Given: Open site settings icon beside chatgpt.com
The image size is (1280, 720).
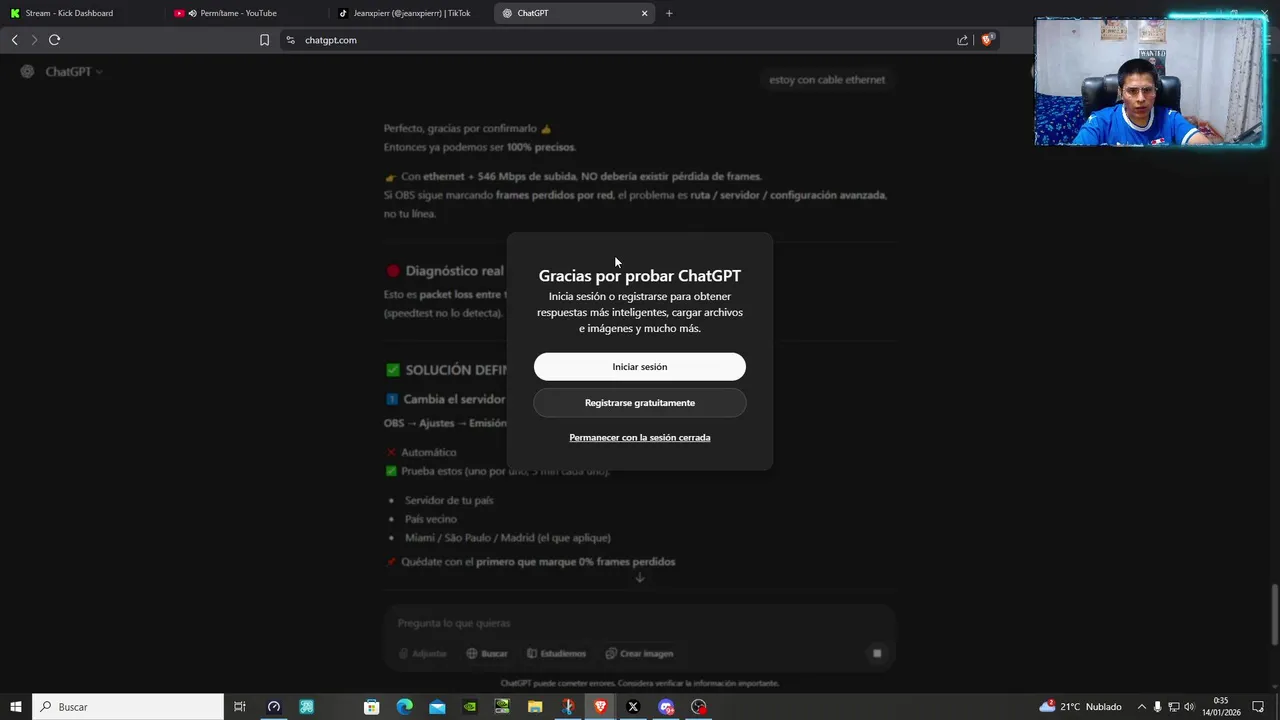Looking at the screenshot, I should point(290,40).
